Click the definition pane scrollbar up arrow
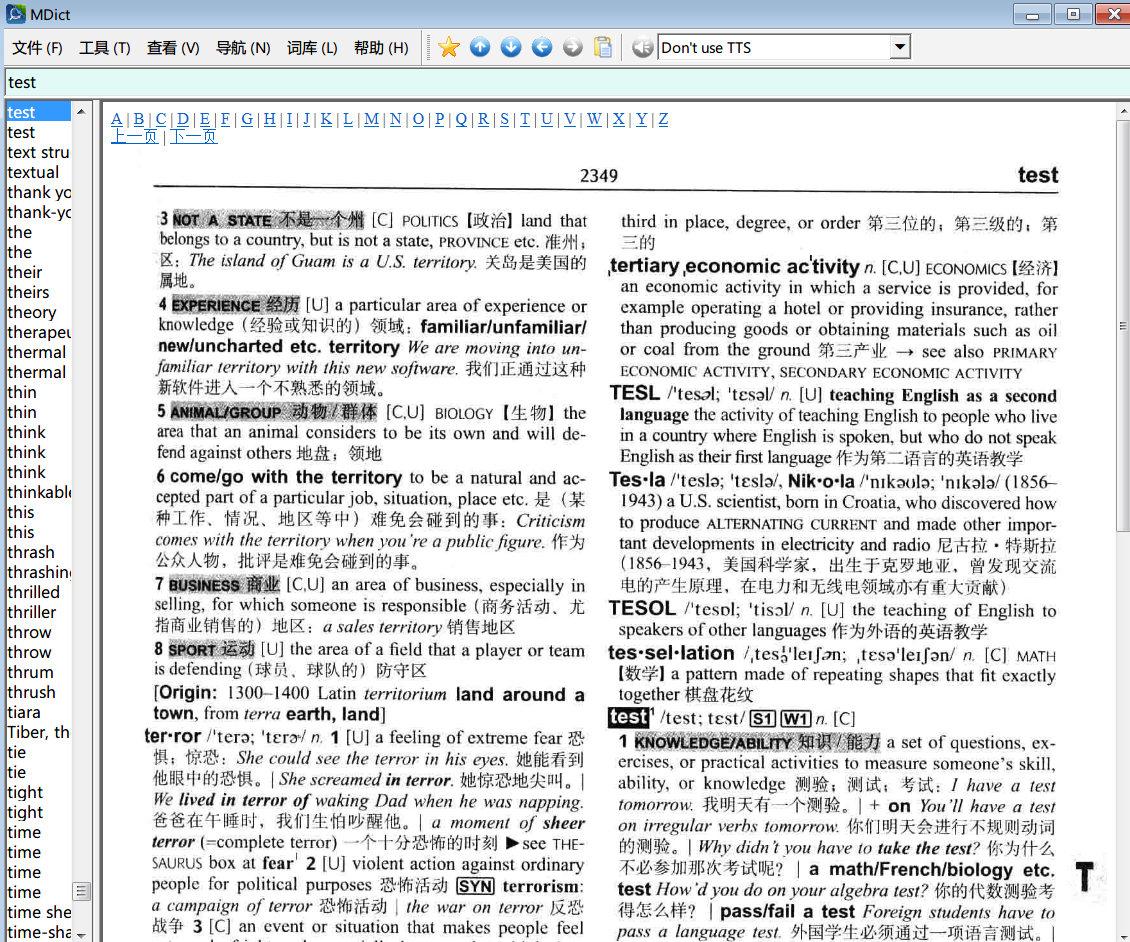Image resolution: width=1130 pixels, height=942 pixels. point(1124,112)
